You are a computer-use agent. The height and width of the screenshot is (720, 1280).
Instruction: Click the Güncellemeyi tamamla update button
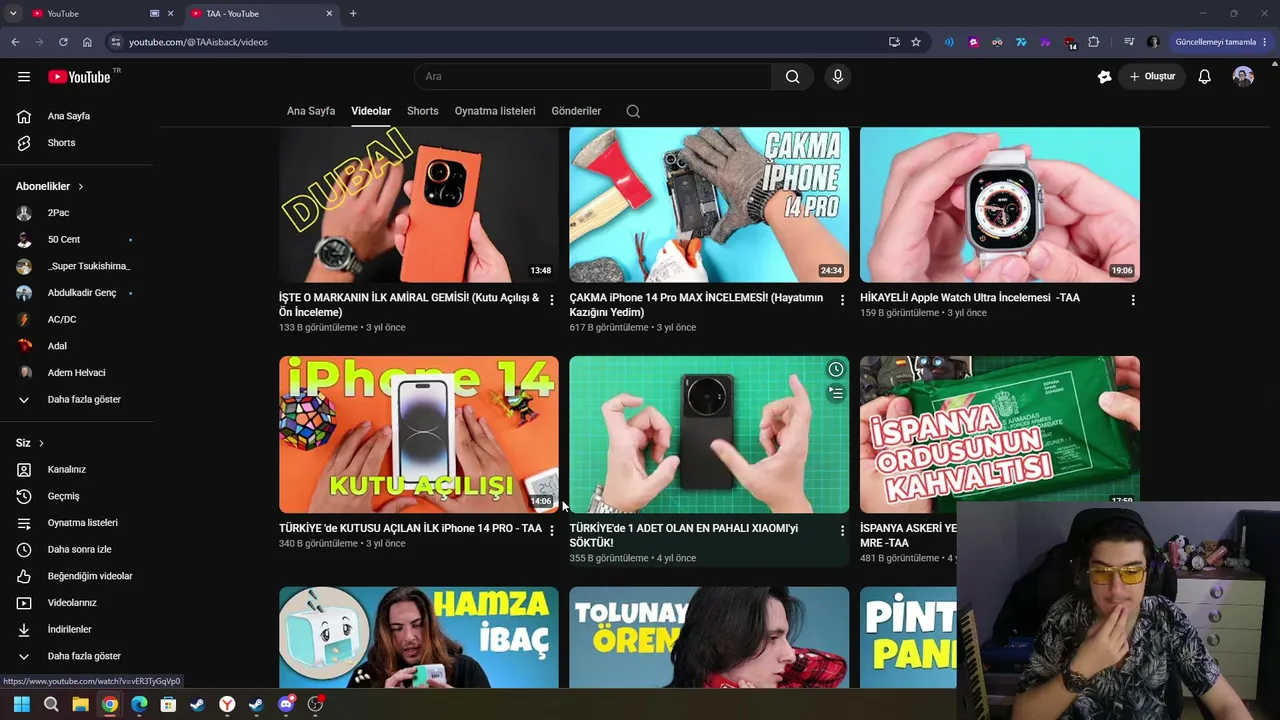[1215, 42]
